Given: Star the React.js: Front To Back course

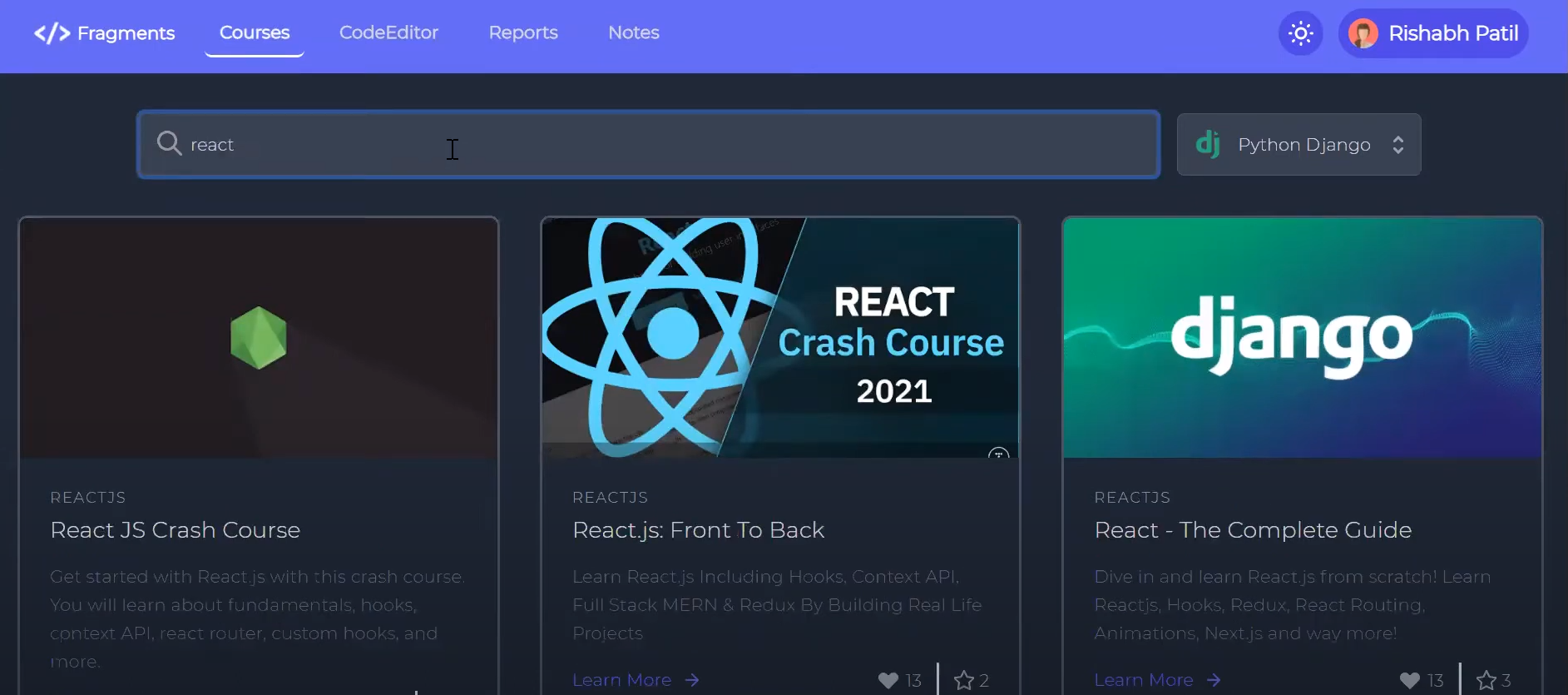Looking at the screenshot, I should 963,680.
